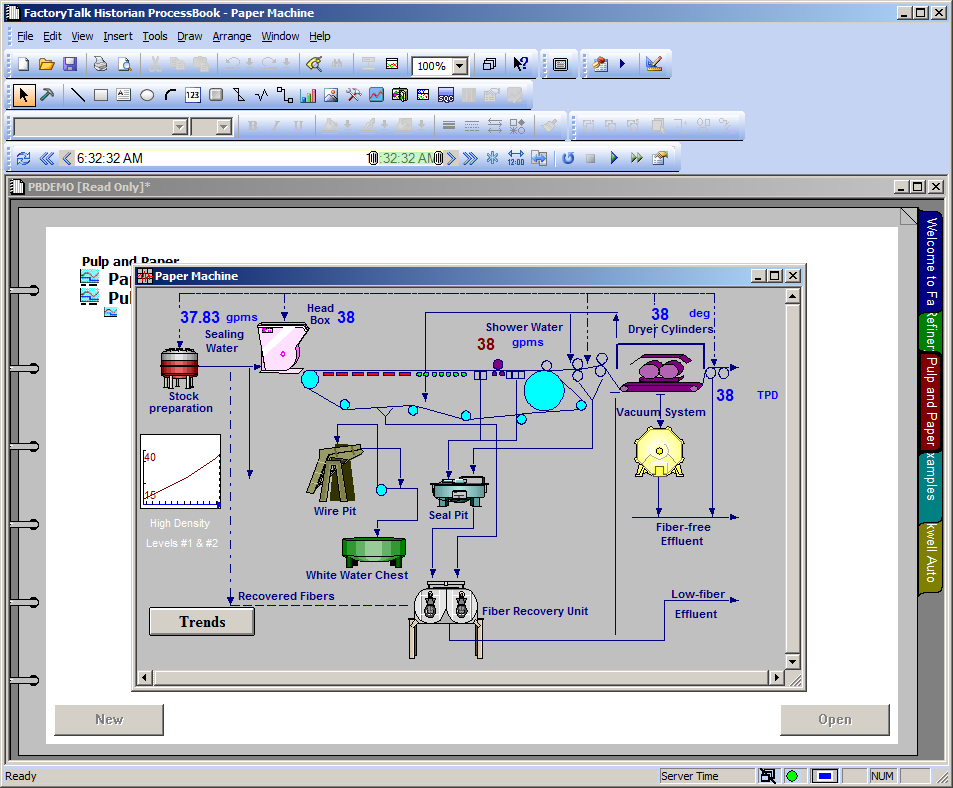Select the Text tool

coord(123,95)
